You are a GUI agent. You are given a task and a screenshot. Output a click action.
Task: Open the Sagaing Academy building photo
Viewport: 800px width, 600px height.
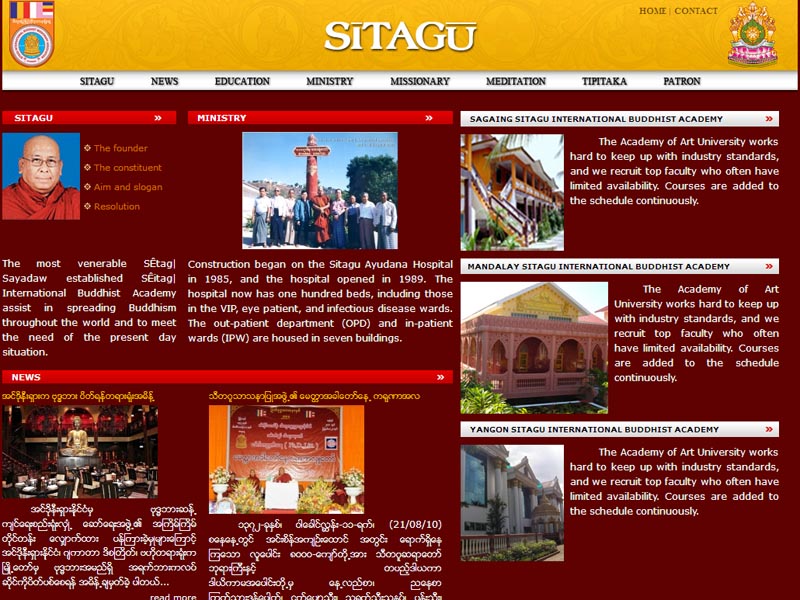coord(512,192)
